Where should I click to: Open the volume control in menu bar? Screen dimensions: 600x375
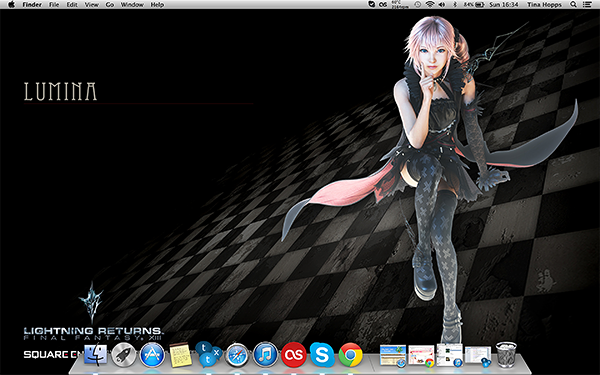pos(442,5)
